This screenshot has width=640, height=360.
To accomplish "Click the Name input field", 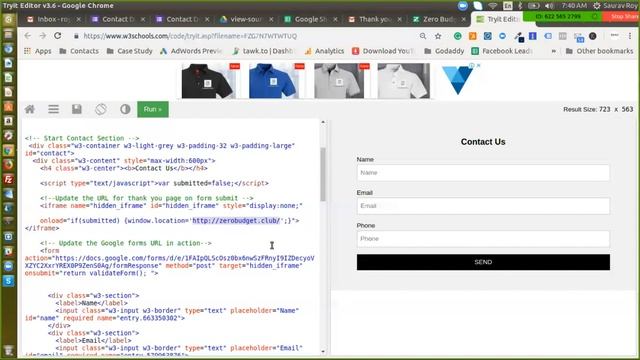I will (483, 173).
